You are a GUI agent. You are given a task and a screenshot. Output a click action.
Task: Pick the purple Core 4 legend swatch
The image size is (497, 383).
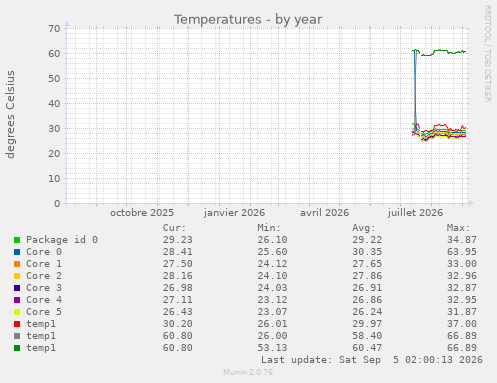(17, 300)
